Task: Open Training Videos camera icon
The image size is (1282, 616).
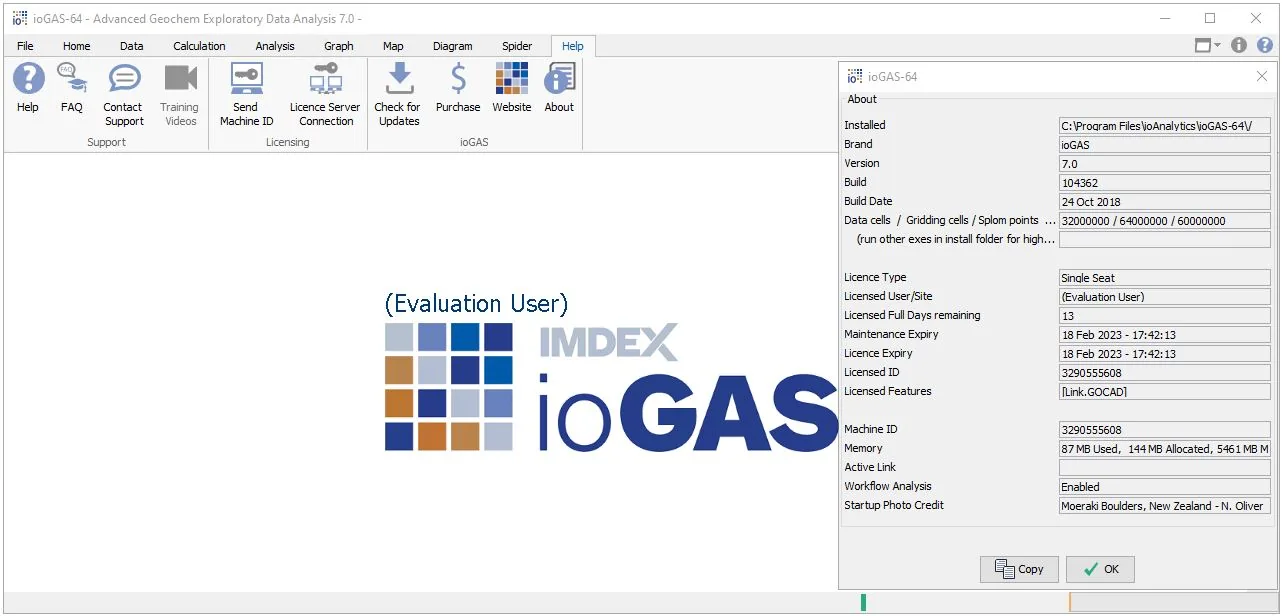Action: point(180,78)
